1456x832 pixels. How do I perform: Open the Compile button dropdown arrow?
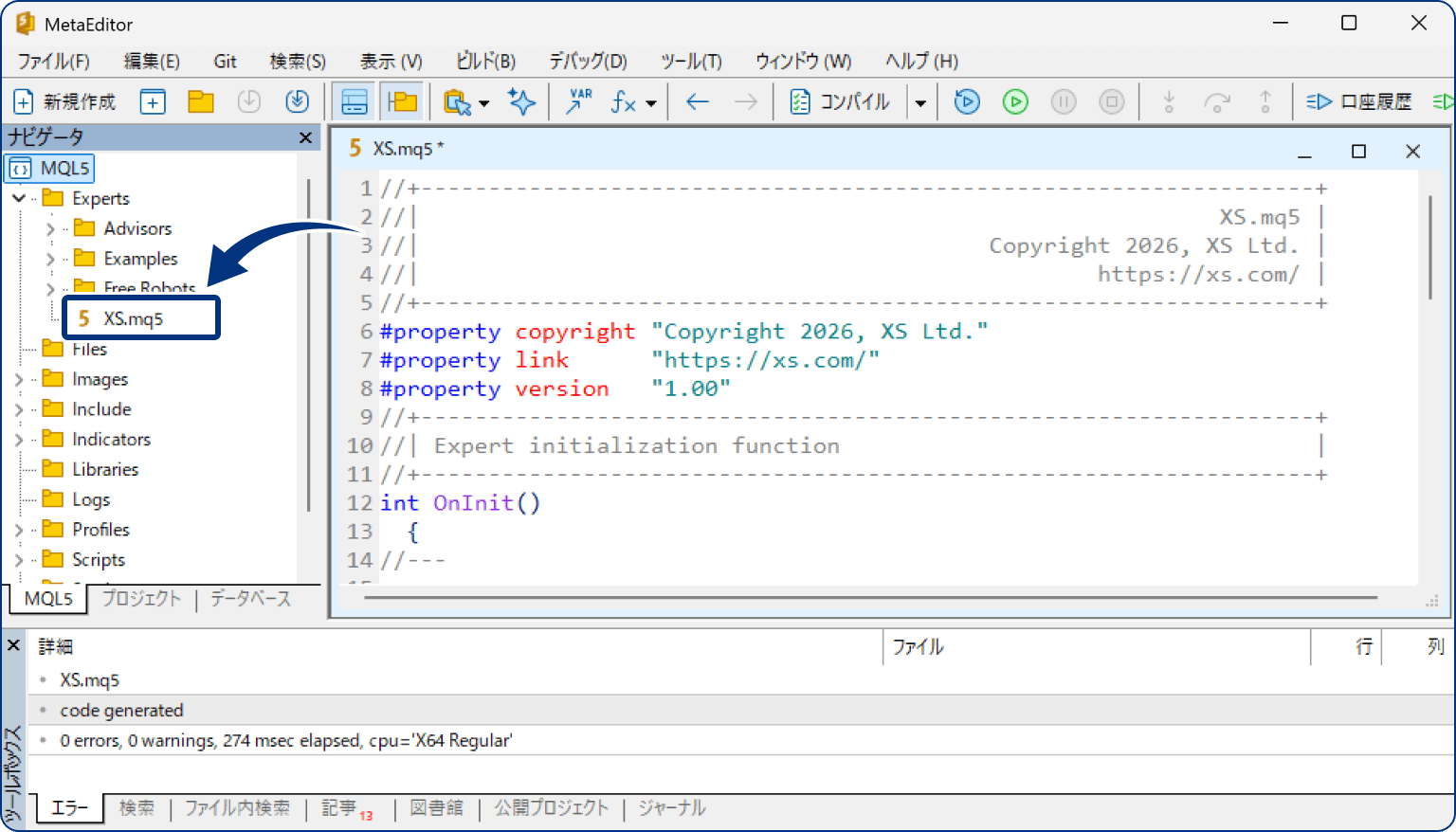tap(920, 102)
